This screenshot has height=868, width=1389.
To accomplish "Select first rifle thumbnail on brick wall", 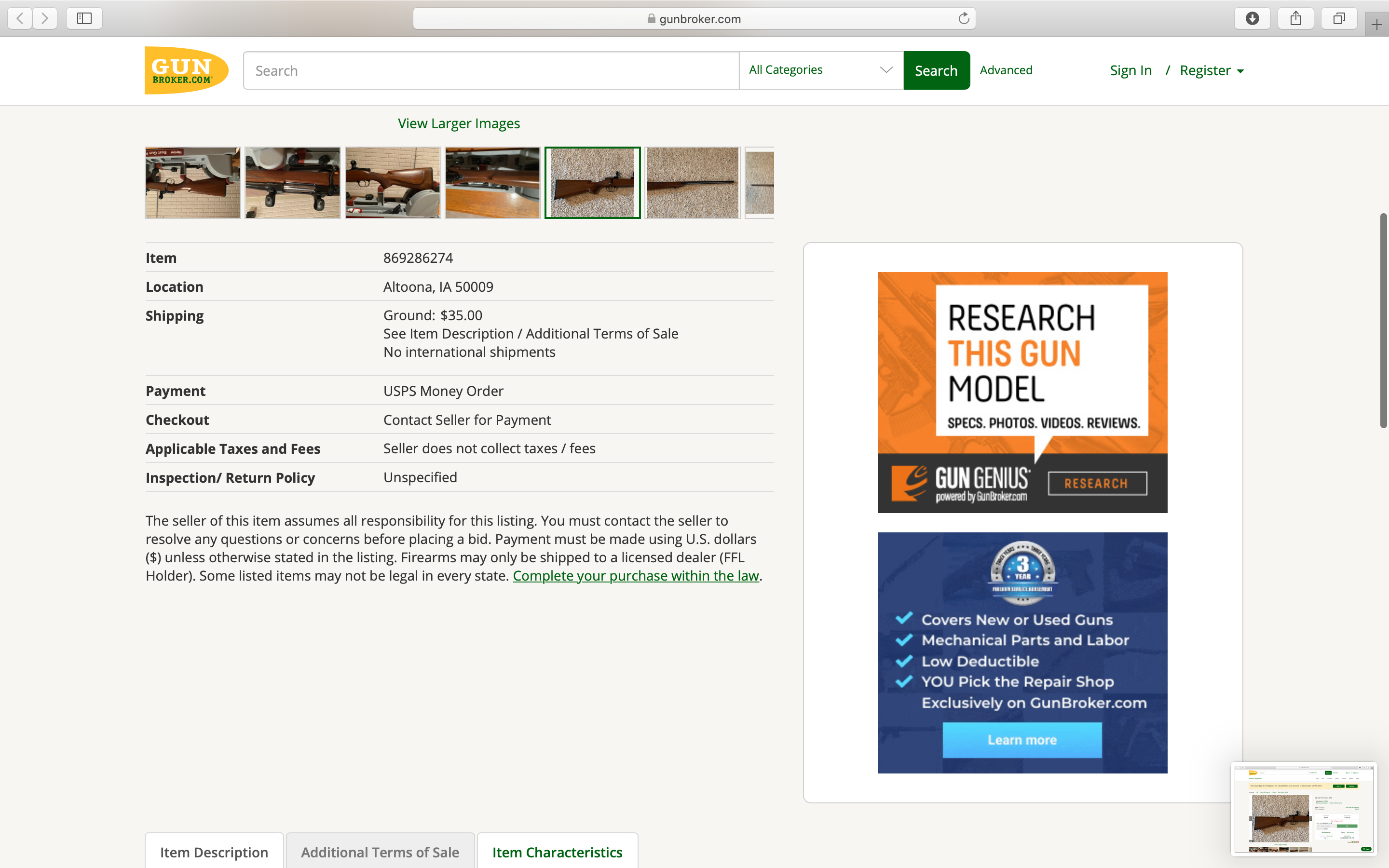I will pyautogui.click(x=192, y=183).
